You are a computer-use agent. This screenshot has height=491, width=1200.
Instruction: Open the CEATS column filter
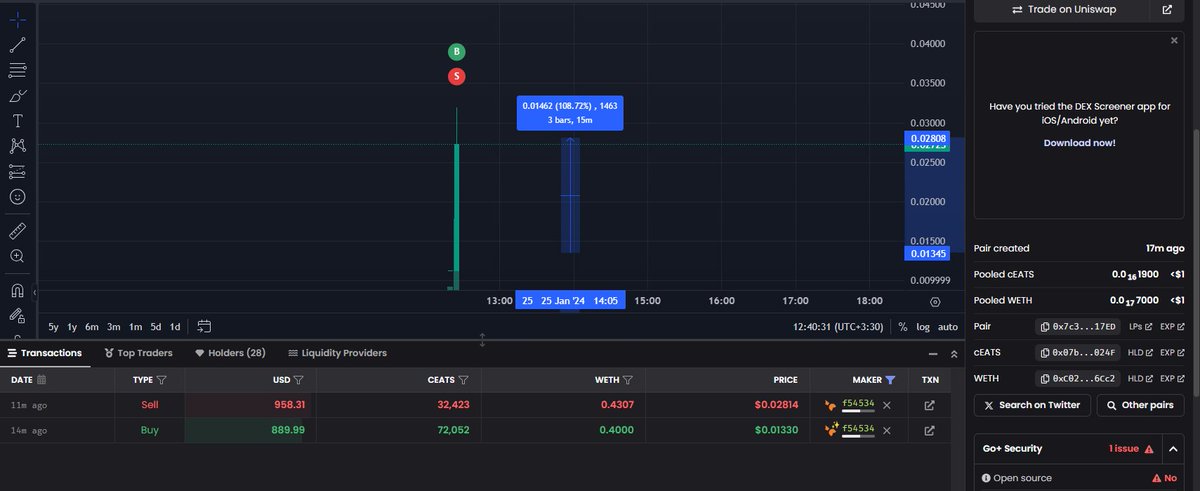[464, 380]
